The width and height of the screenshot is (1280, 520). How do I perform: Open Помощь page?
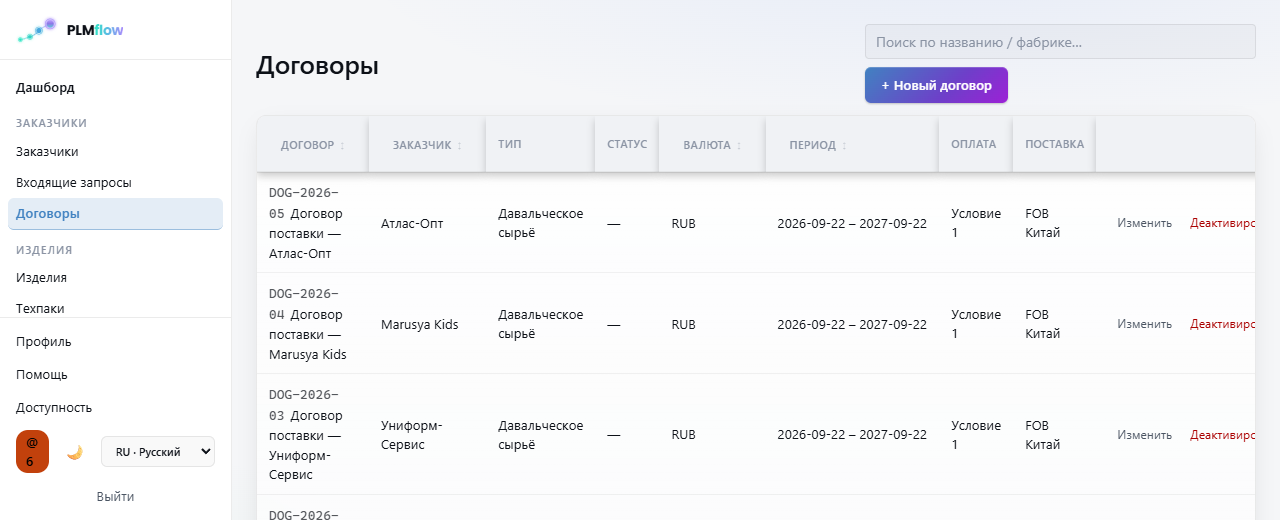coord(42,375)
